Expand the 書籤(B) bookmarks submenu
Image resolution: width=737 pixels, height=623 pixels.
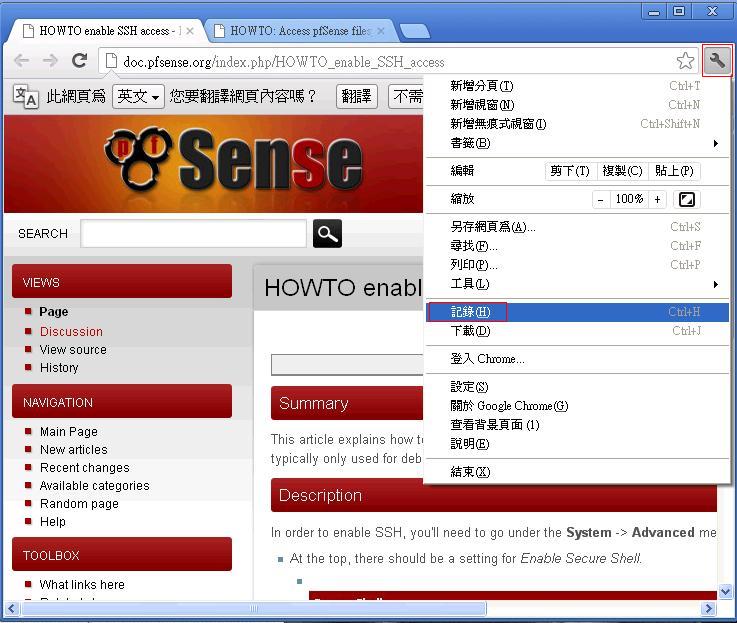[x=578, y=143]
